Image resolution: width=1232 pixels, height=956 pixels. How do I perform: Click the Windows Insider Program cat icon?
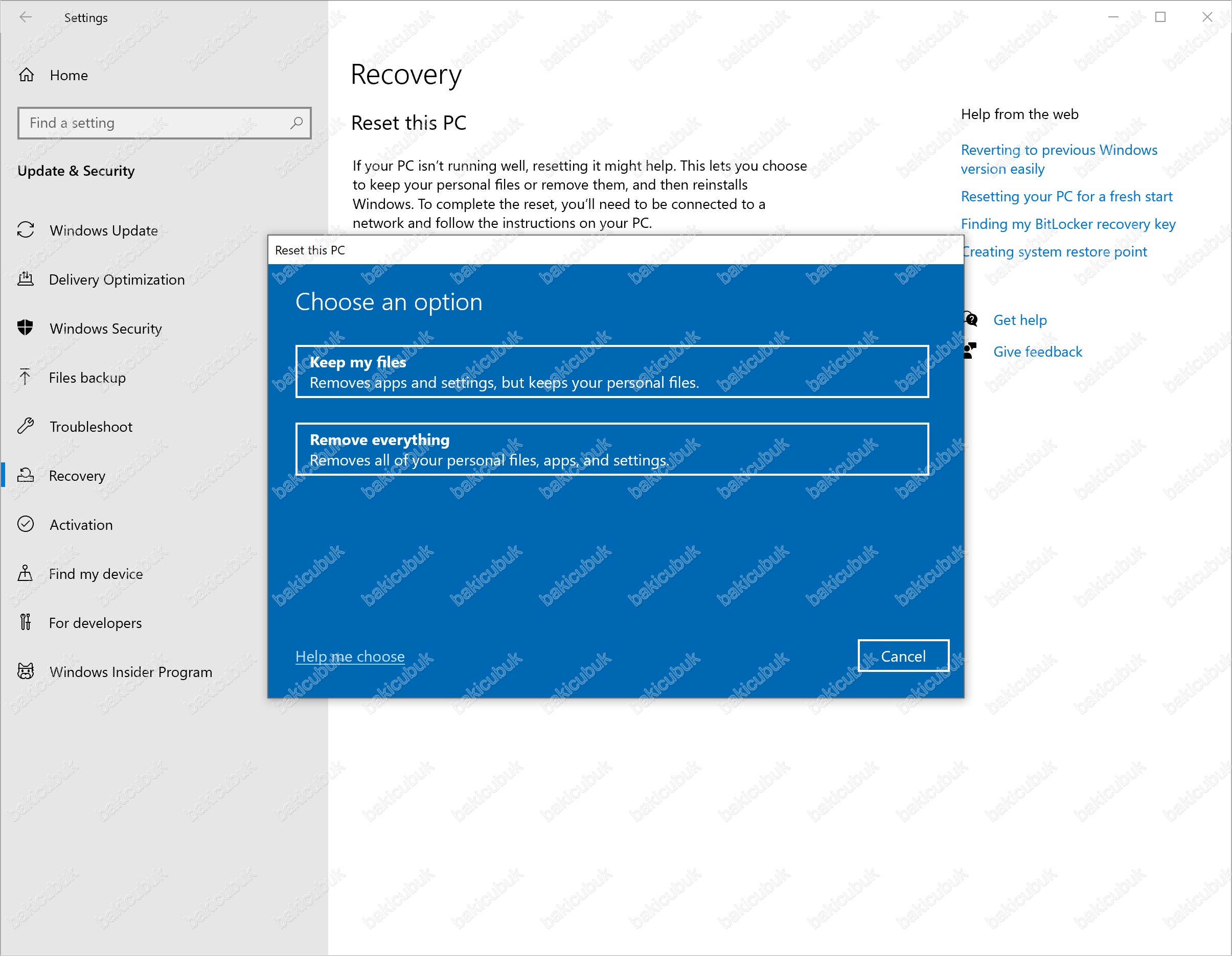26,671
